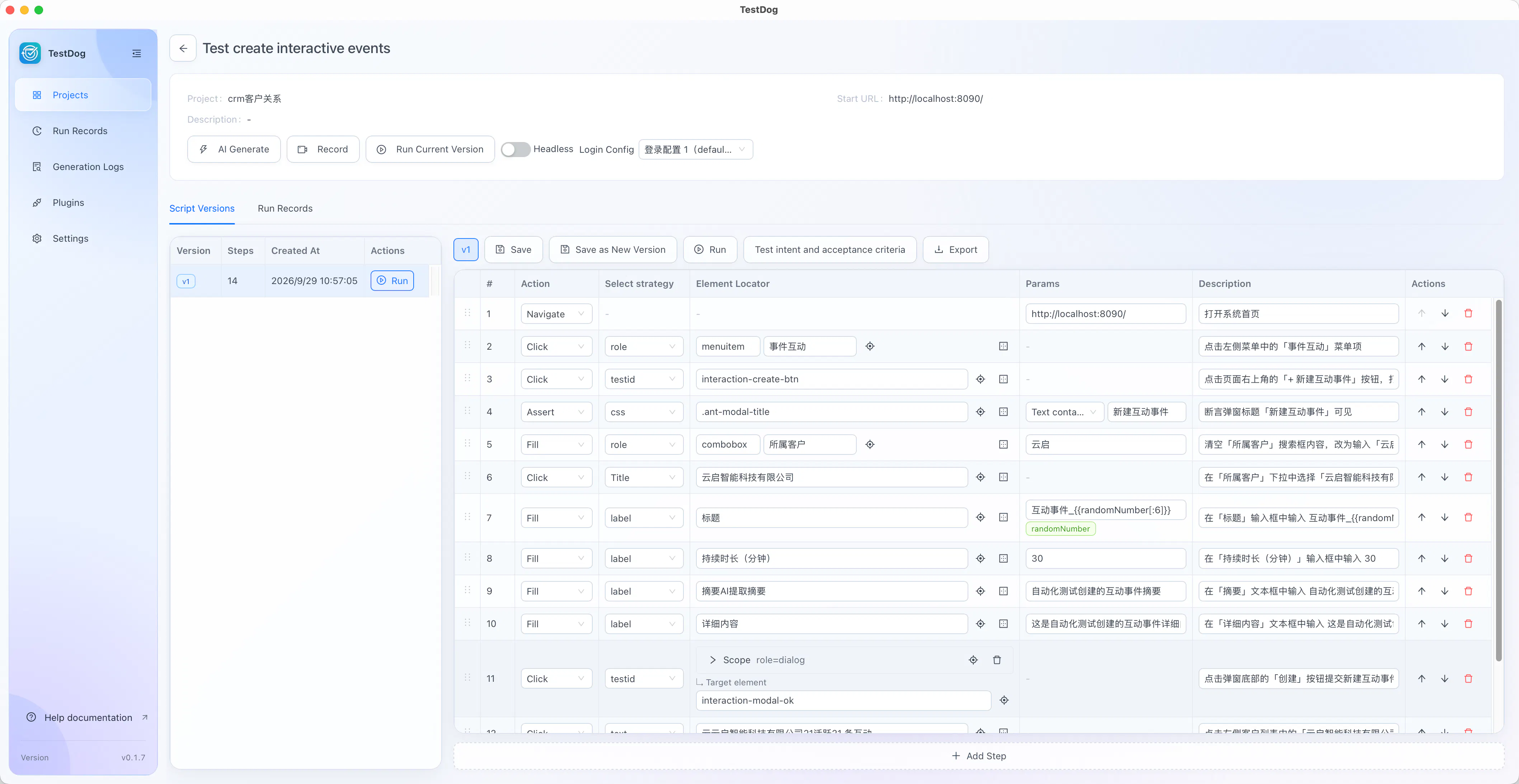1519x784 pixels.
Task: Open select strategy dropdown showing testid step 3
Action: click(643, 379)
